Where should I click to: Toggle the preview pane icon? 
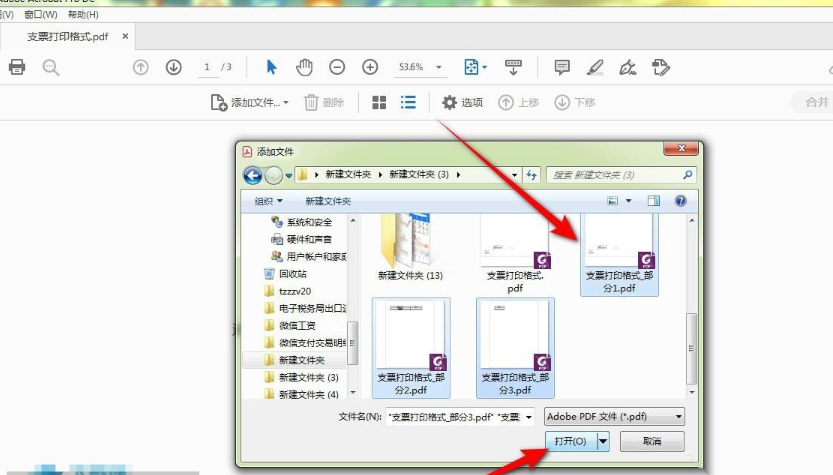click(x=654, y=201)
